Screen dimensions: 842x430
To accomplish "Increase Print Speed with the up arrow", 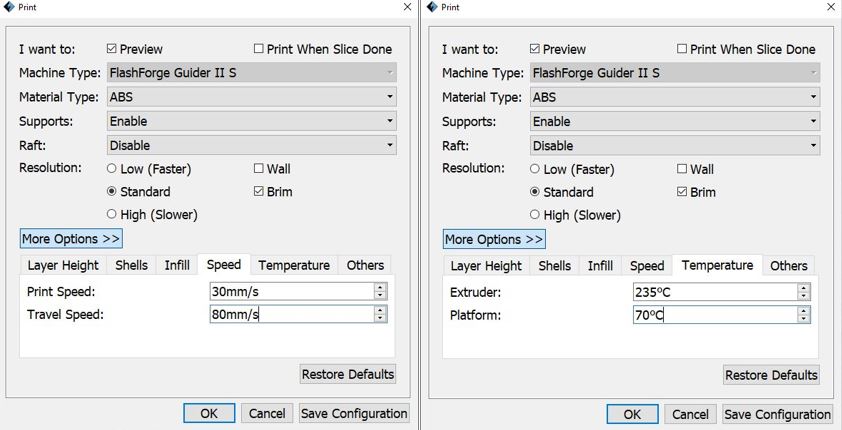I will (x=380, y=287).
